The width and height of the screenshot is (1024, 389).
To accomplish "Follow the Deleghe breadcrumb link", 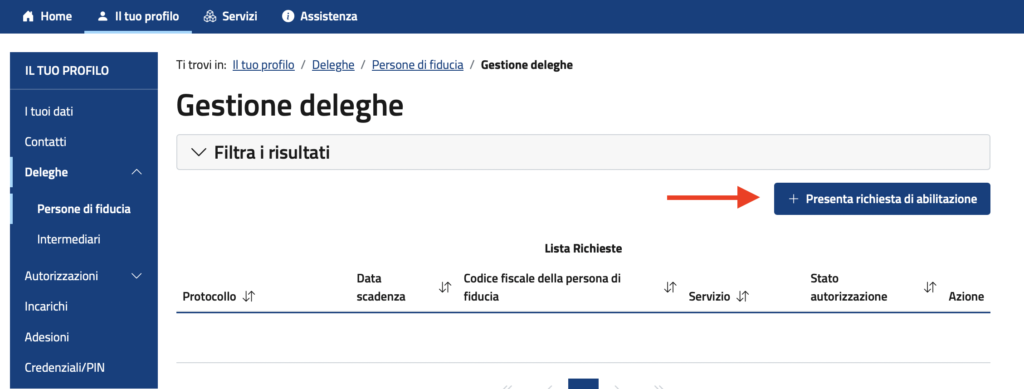I will pyautogui.click(x=333, y=65).
